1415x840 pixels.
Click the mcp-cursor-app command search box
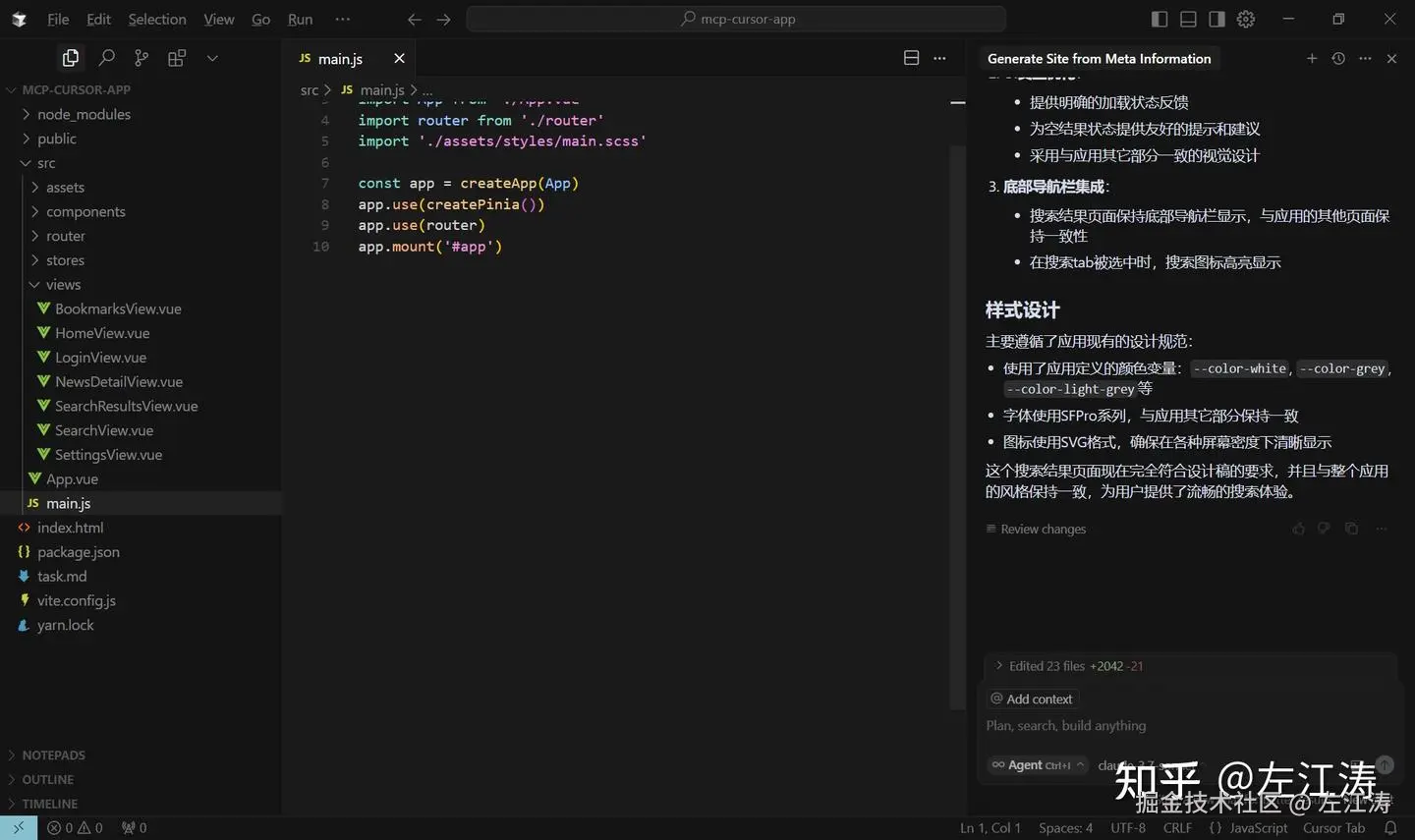pos(736,20)
